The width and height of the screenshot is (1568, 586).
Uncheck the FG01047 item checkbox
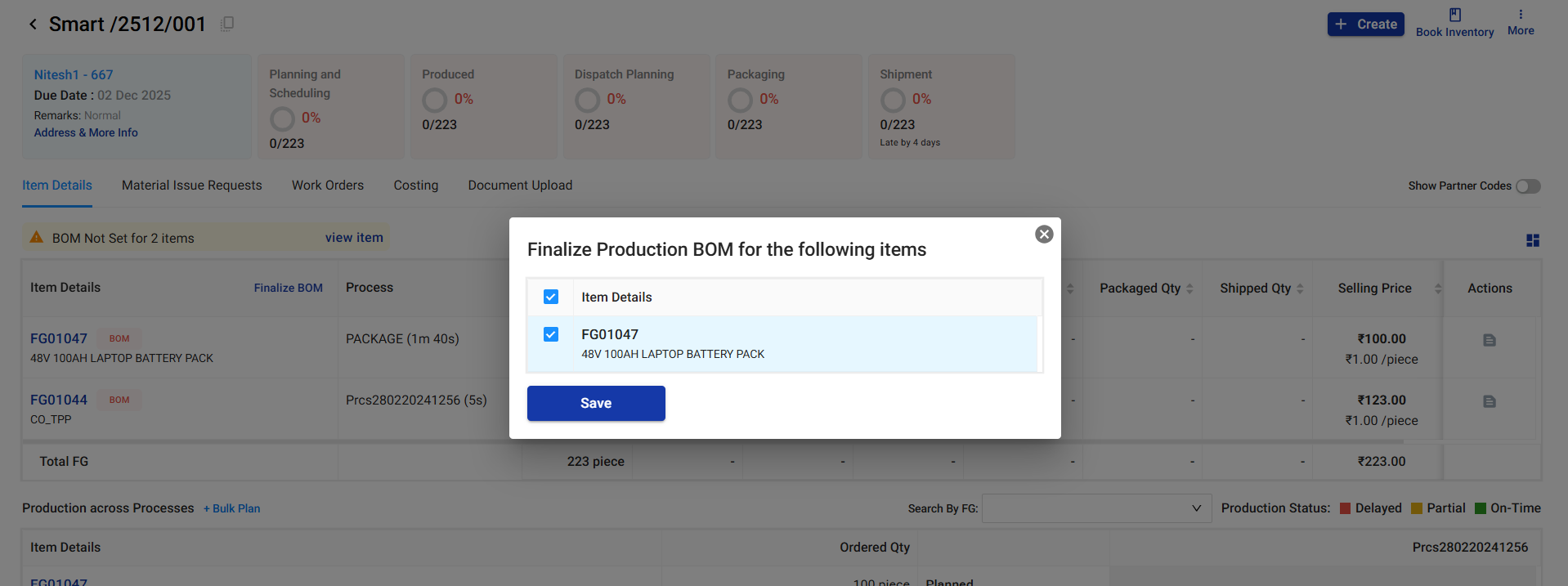pos(551,334)
